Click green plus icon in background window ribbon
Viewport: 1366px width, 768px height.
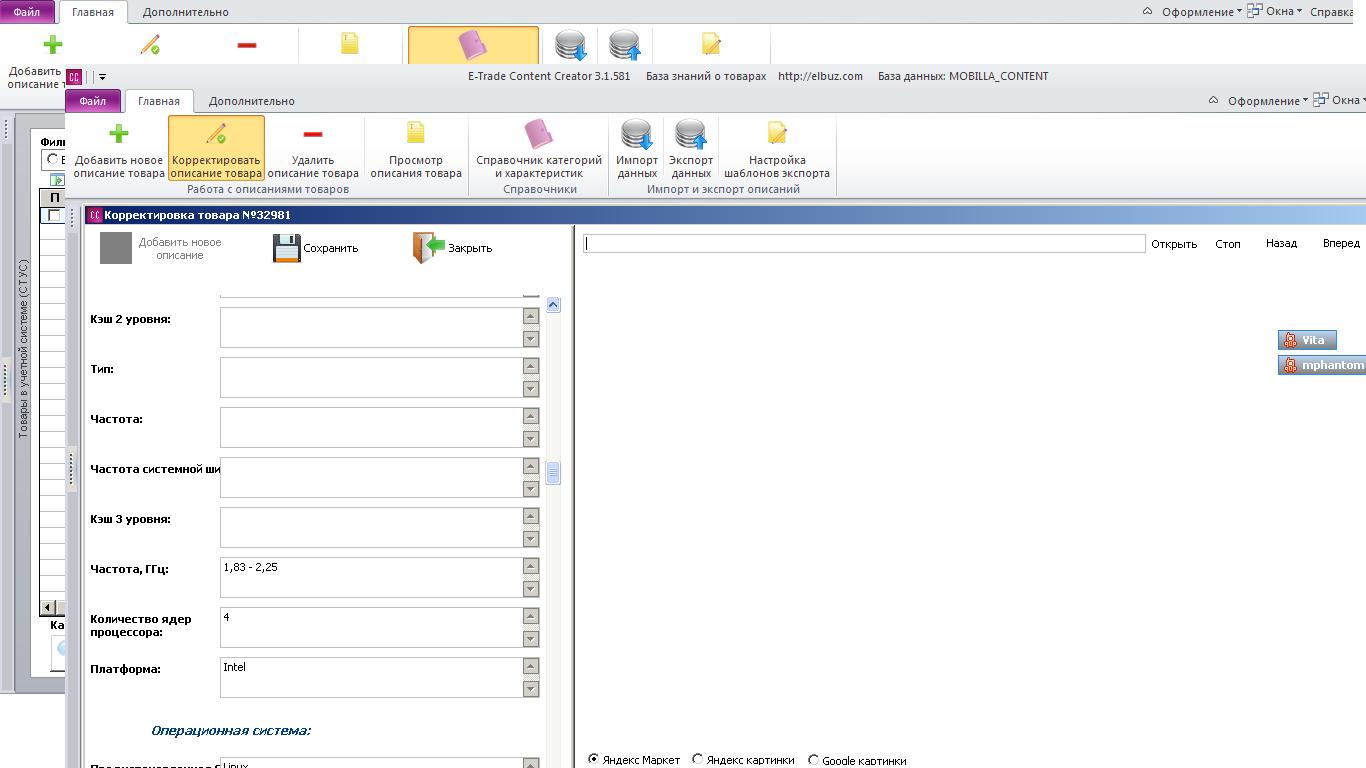[x=52, y=44]
